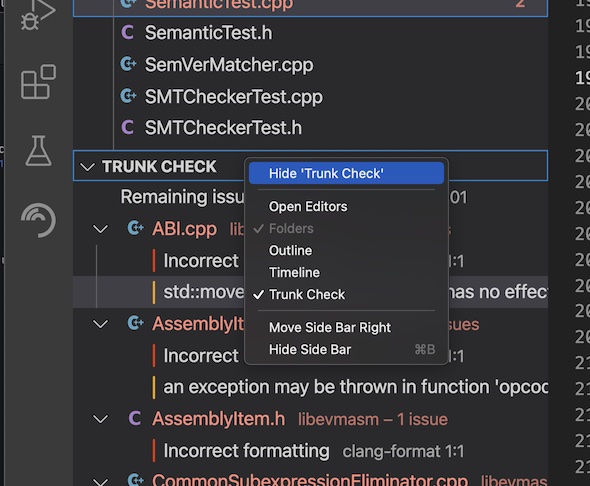Toggle the Folders view entry
Viewport: 590px width, 486px height.
click(346, 228)
